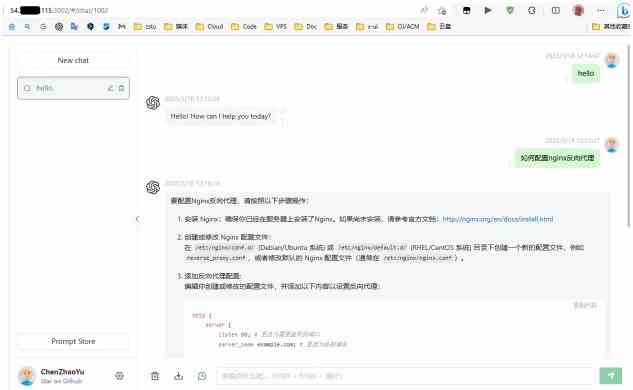Expand the x-ui bookmark folder
The height and width of the screenshot is (390, 633).
click(367, 27)
